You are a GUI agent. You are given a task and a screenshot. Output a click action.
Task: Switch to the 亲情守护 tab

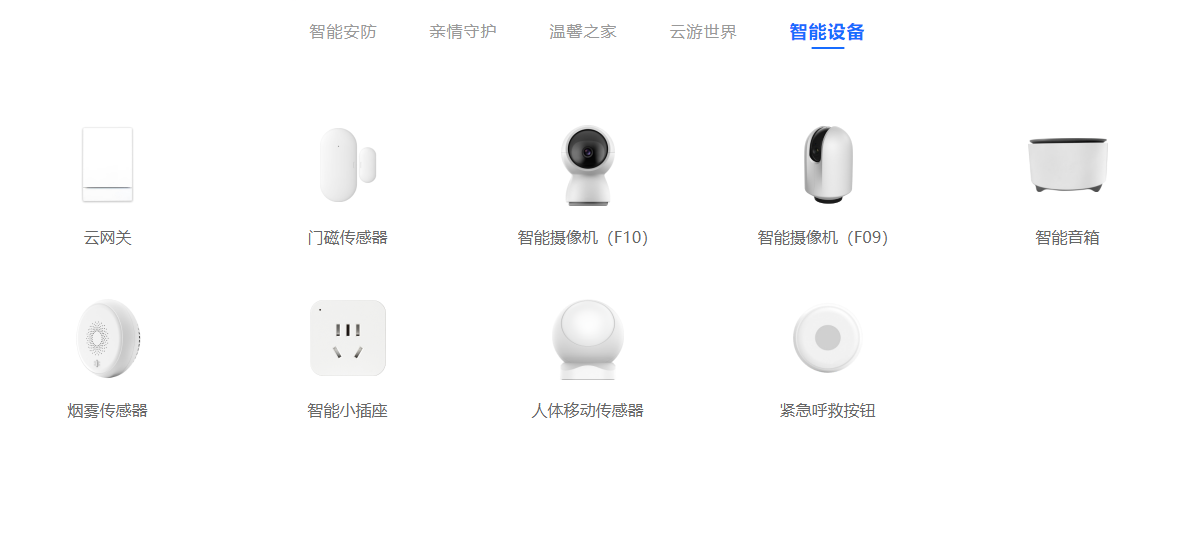tap(463, 32)
